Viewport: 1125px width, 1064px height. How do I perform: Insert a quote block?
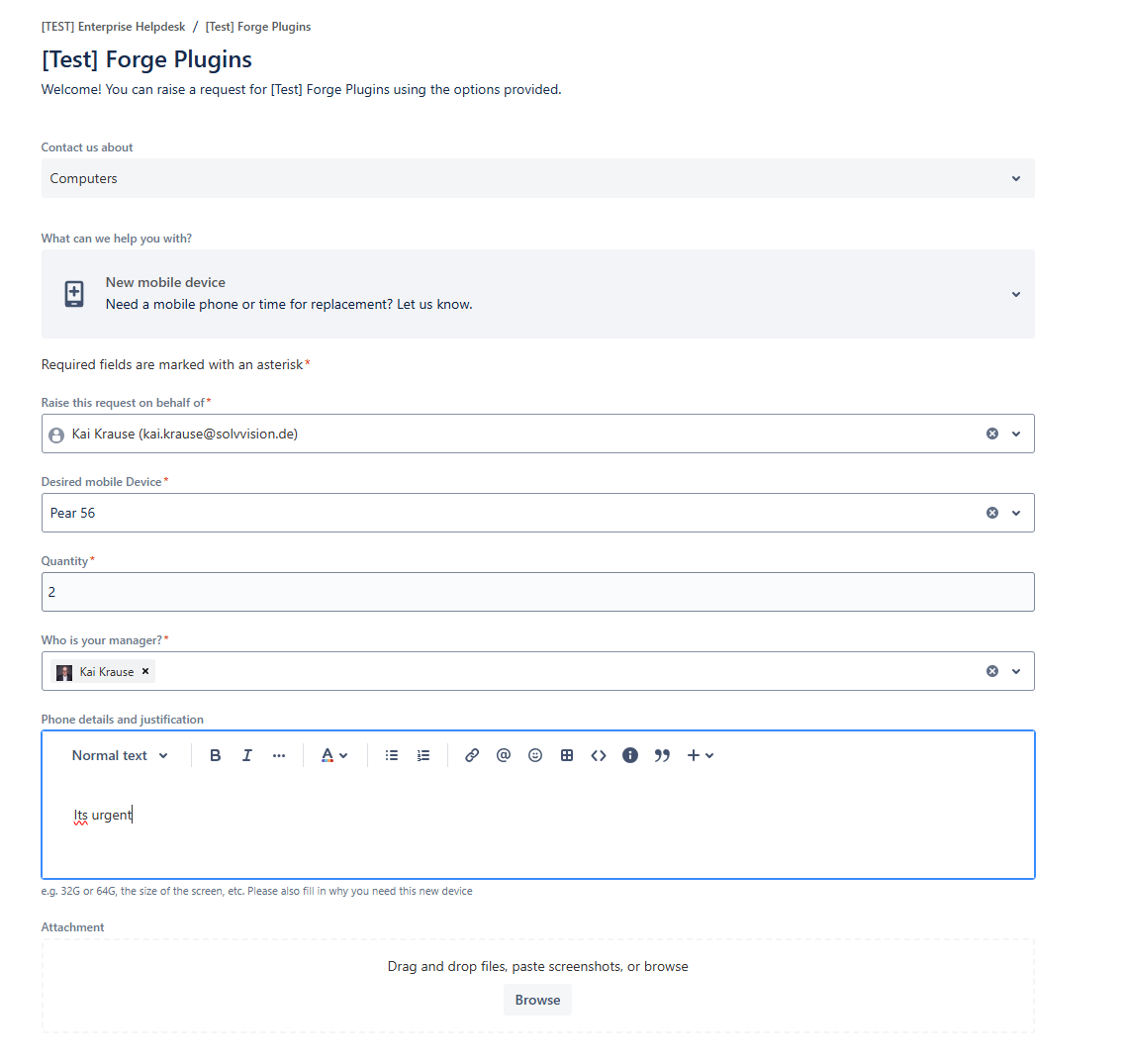661,755
